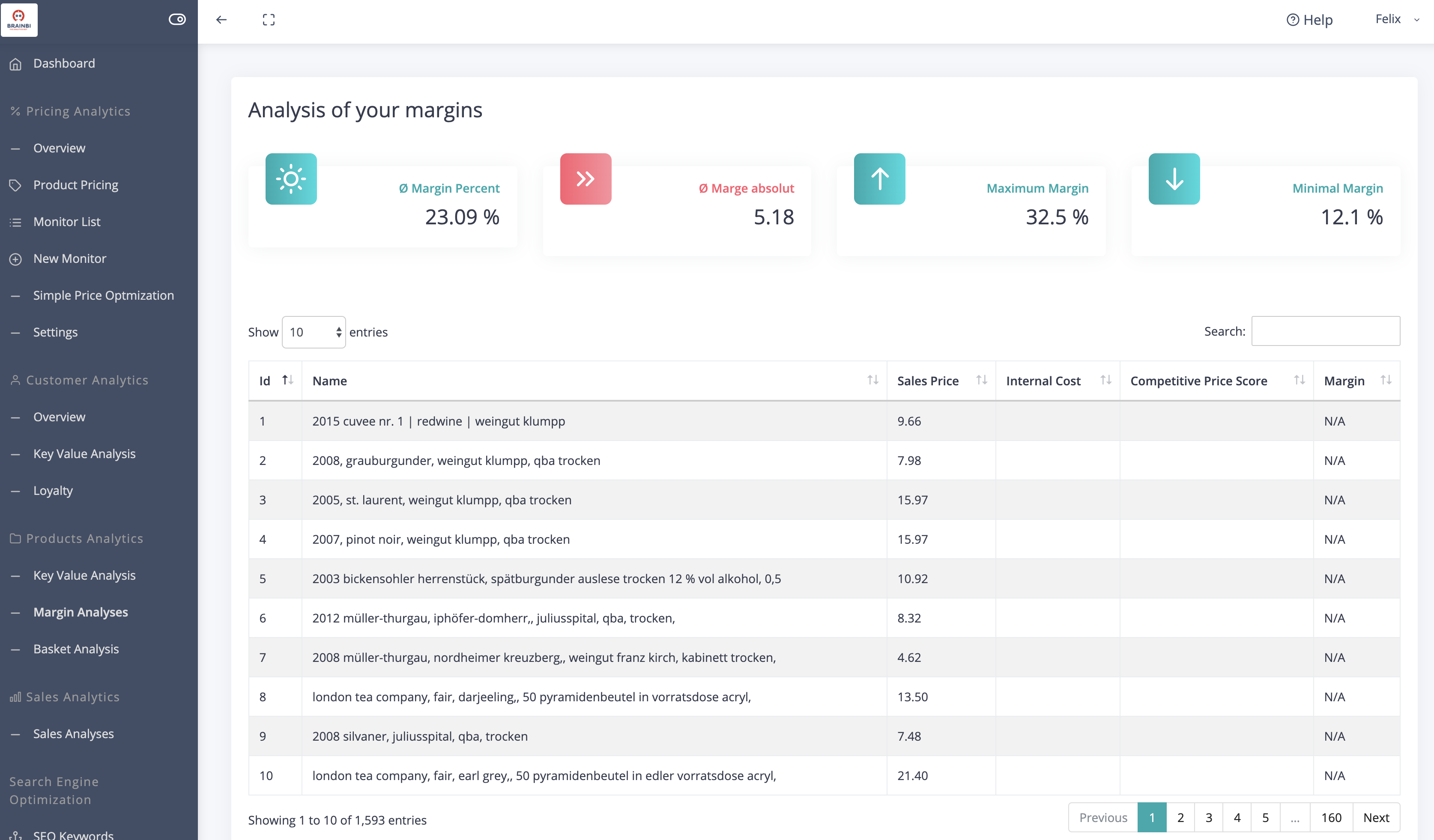Click into the table Search field
This screenshot has height=840, width=1434.
click(1325, 331)
